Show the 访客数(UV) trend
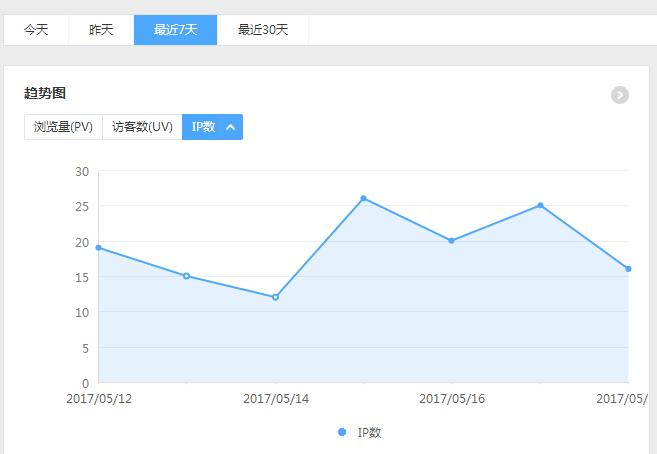Image resolution: width=657 pixels, height=454 pixels. (x=142, y=127)
